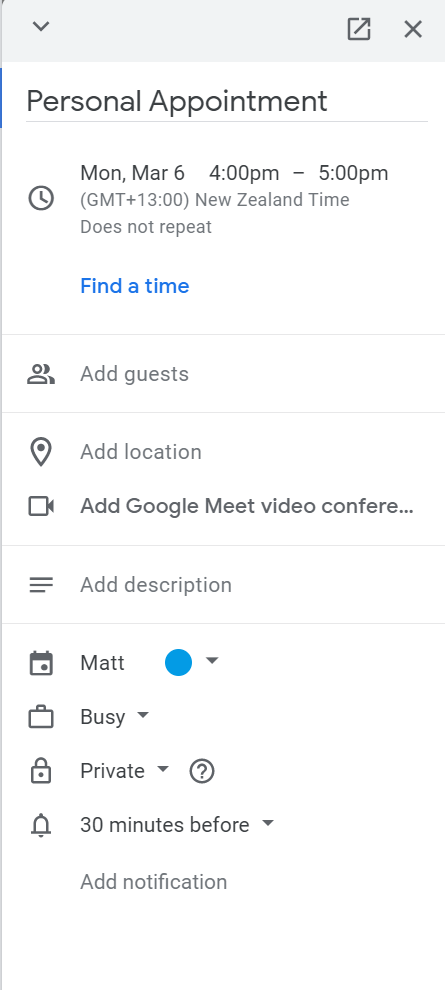Viewport: 445px width, 990px height.
Task: Edit the Personal Appointment title field
Action: coord(227,101)
